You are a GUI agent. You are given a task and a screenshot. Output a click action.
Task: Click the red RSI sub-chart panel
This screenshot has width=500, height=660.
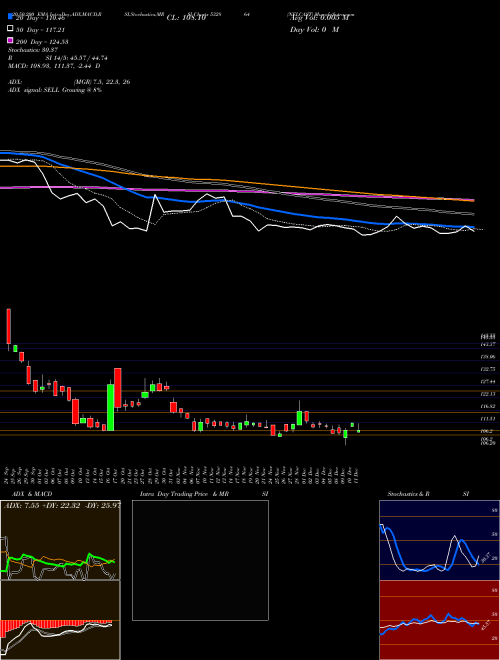tap(439, 620)
